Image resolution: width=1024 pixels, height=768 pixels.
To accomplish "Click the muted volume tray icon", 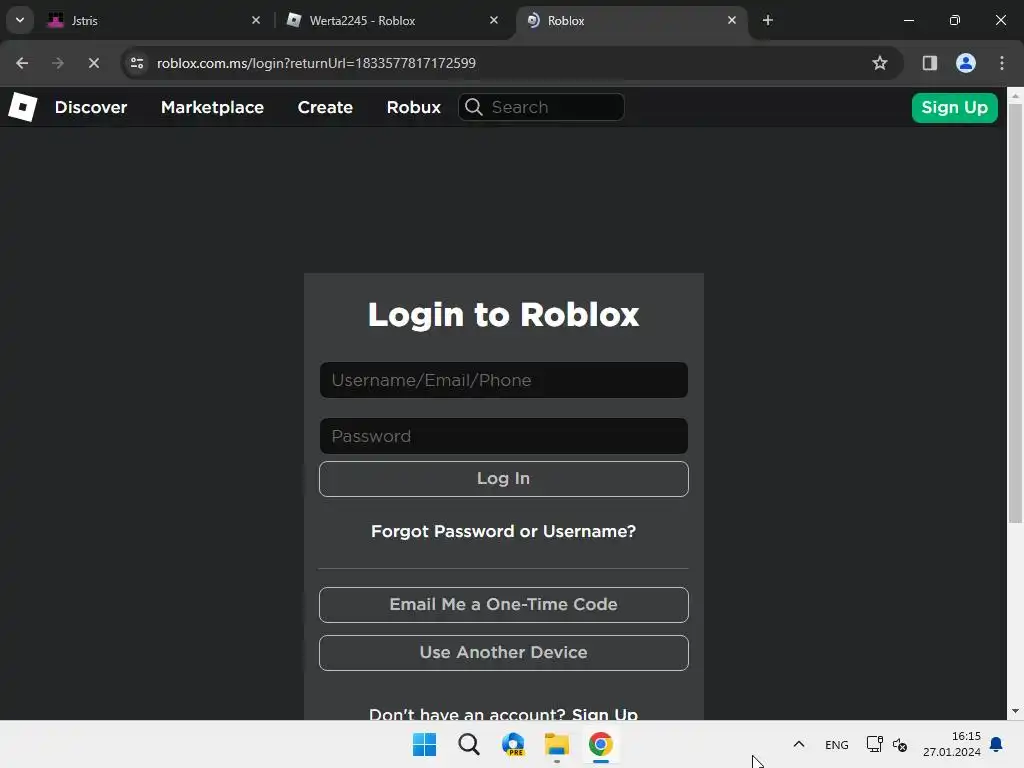I will (x=900, y=744).
